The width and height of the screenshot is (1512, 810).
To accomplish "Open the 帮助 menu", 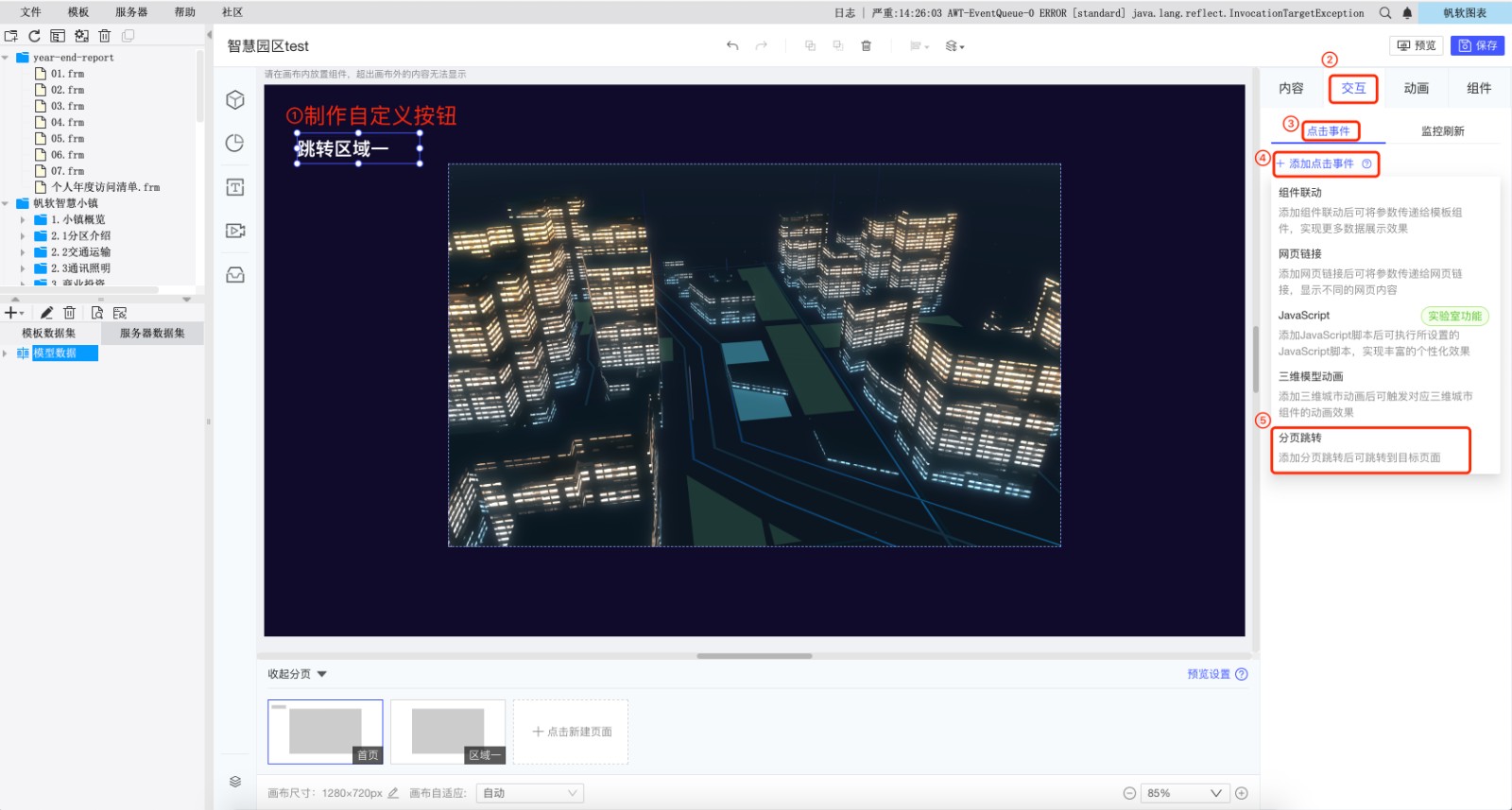I will (185, 12).
